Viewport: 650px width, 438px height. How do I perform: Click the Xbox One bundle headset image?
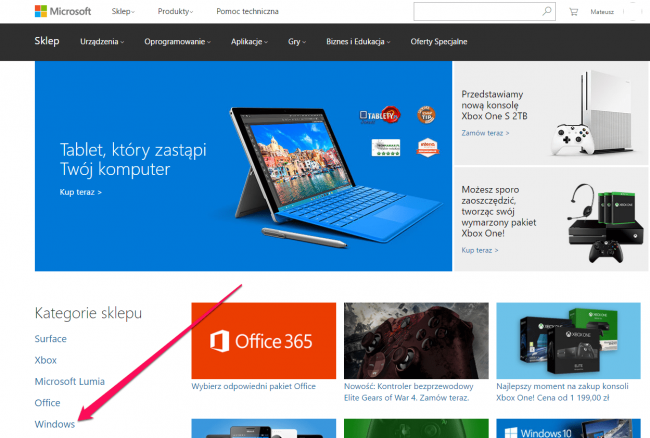point(604,223)
